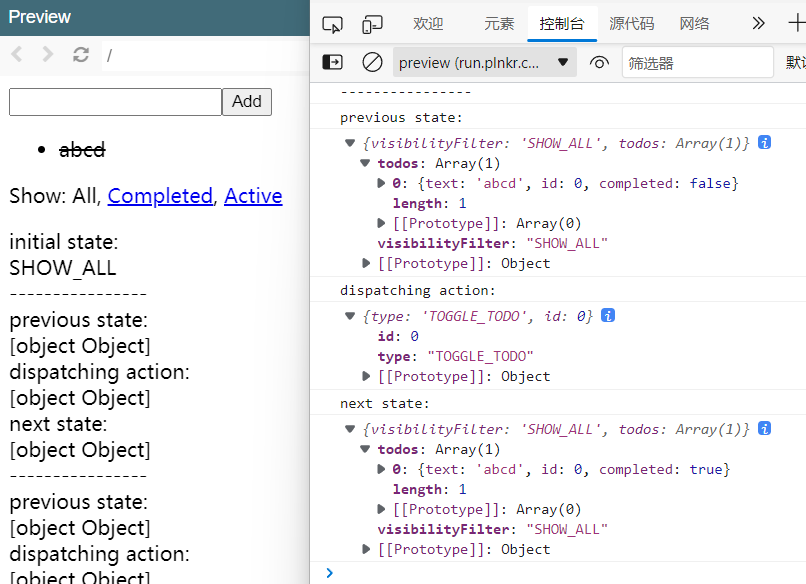Show Active todos link
Image resolution: width=806 pixels, height=584 pixels.
(x=253, y=196)
